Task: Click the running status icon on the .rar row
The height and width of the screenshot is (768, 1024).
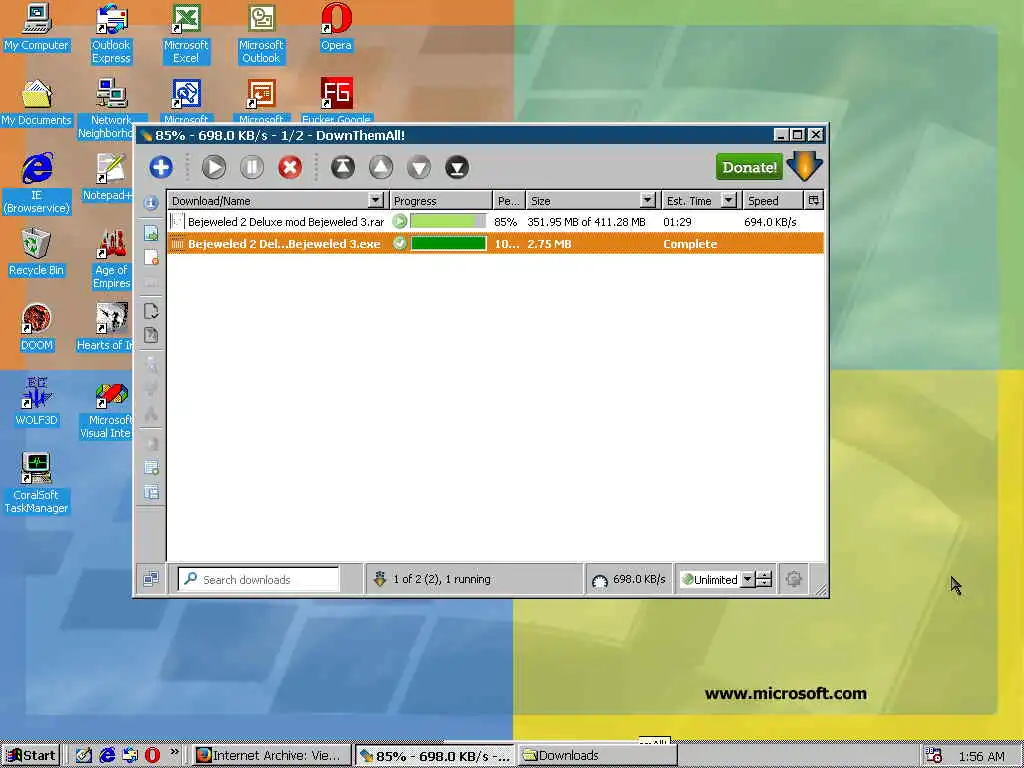Action: pyautogui.click(x=400, y=221)
